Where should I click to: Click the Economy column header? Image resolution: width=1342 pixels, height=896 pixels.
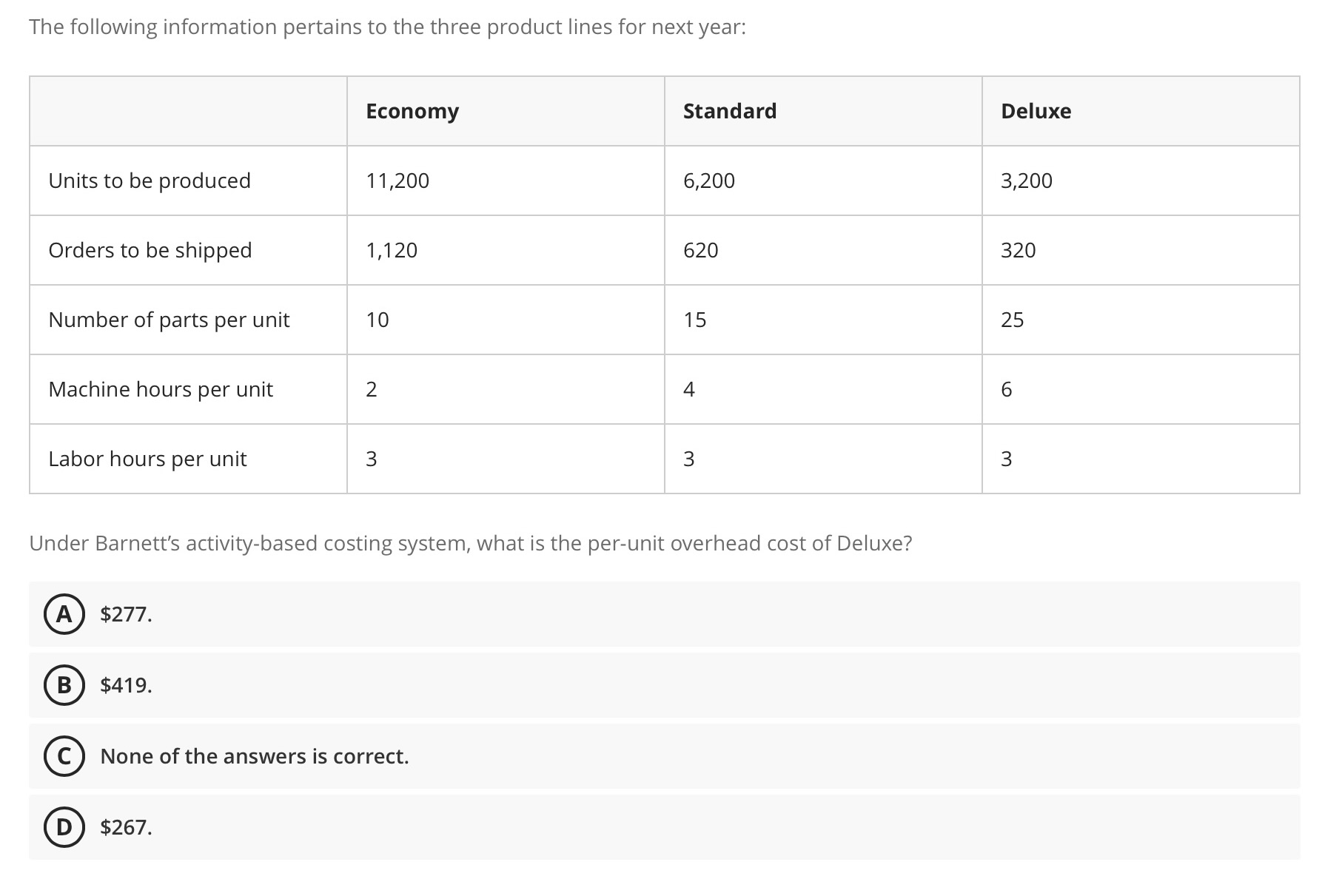412,111
